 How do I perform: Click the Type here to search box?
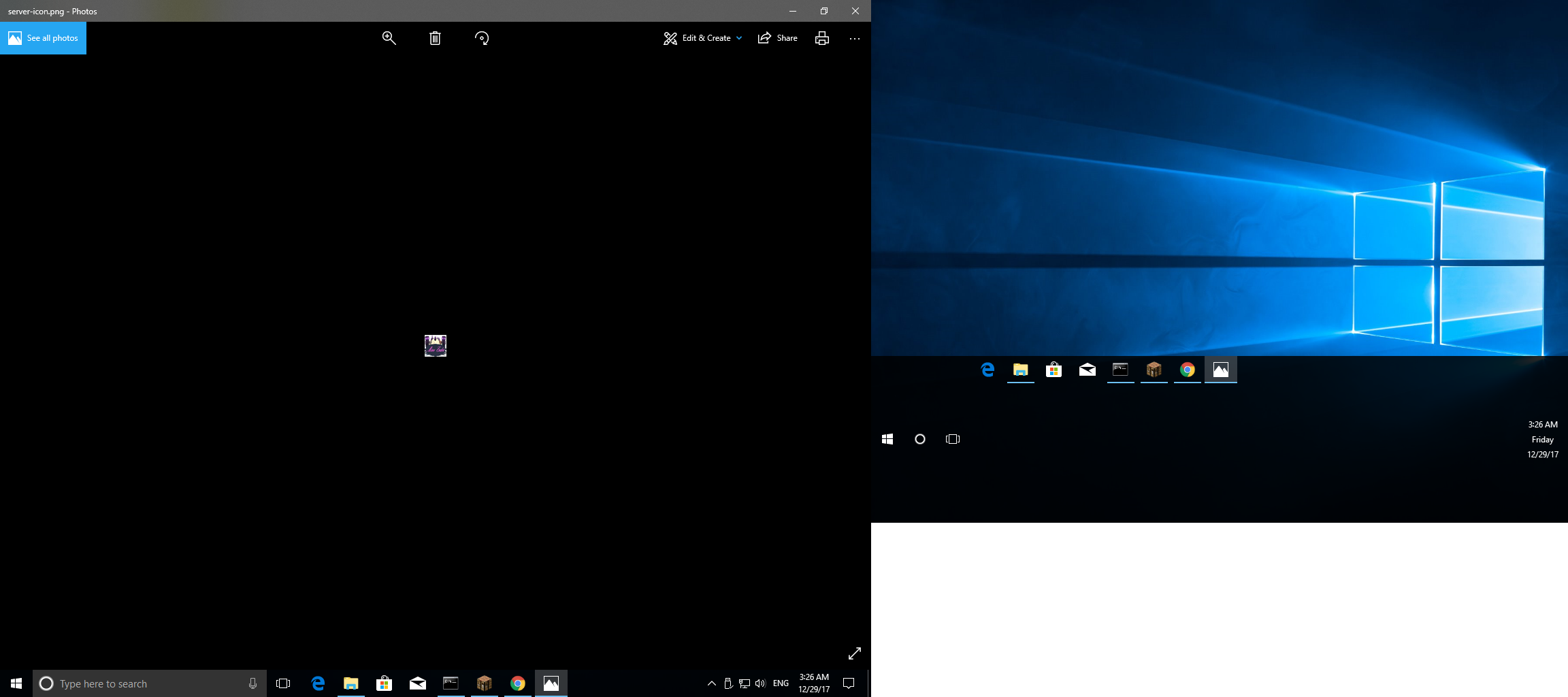click(143, 683)
